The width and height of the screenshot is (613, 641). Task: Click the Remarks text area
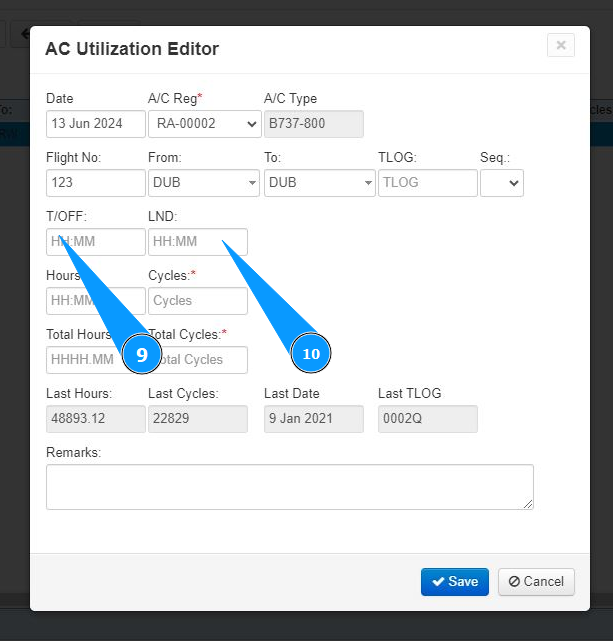click(x=289, y=487)
